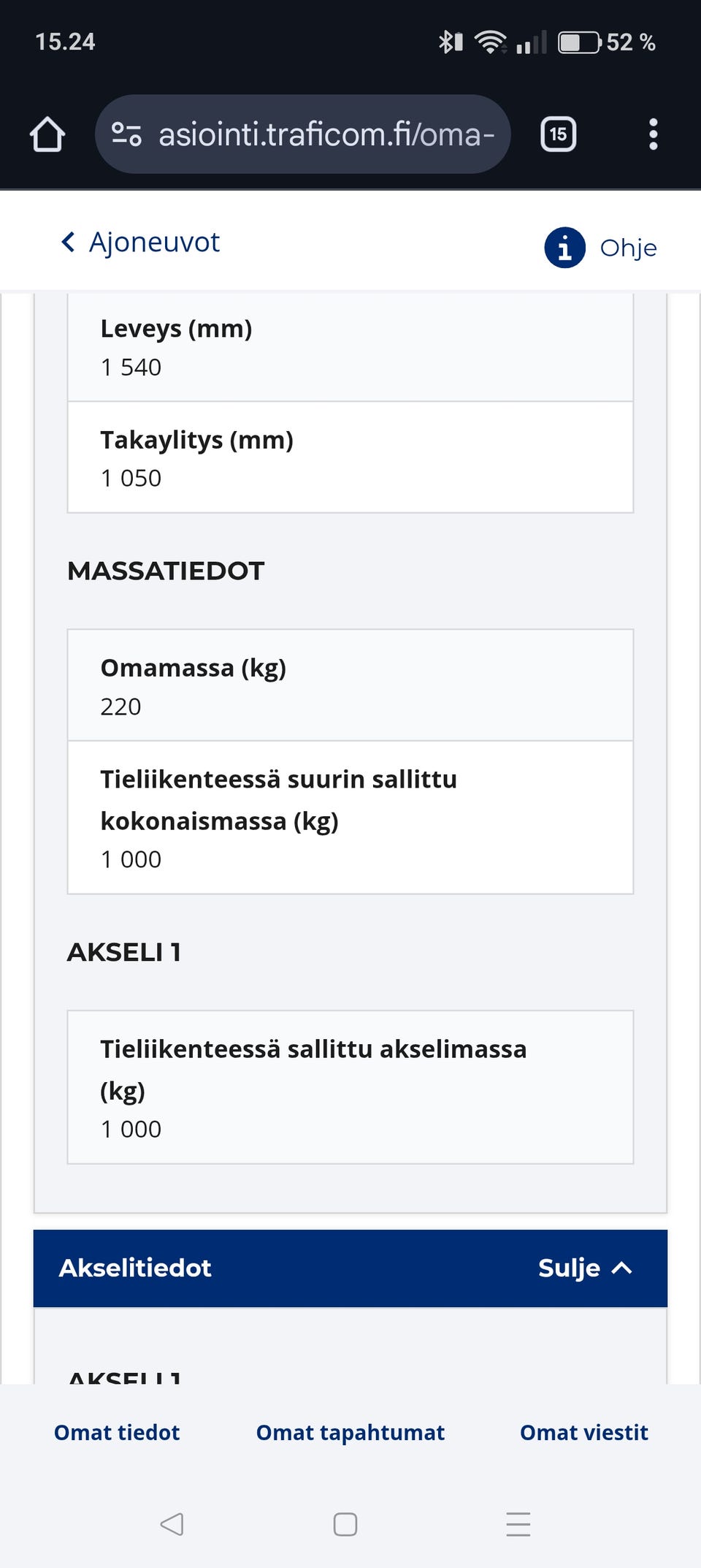
Task: Tap the Chrome home icon
Action: [x=45, y=134]
